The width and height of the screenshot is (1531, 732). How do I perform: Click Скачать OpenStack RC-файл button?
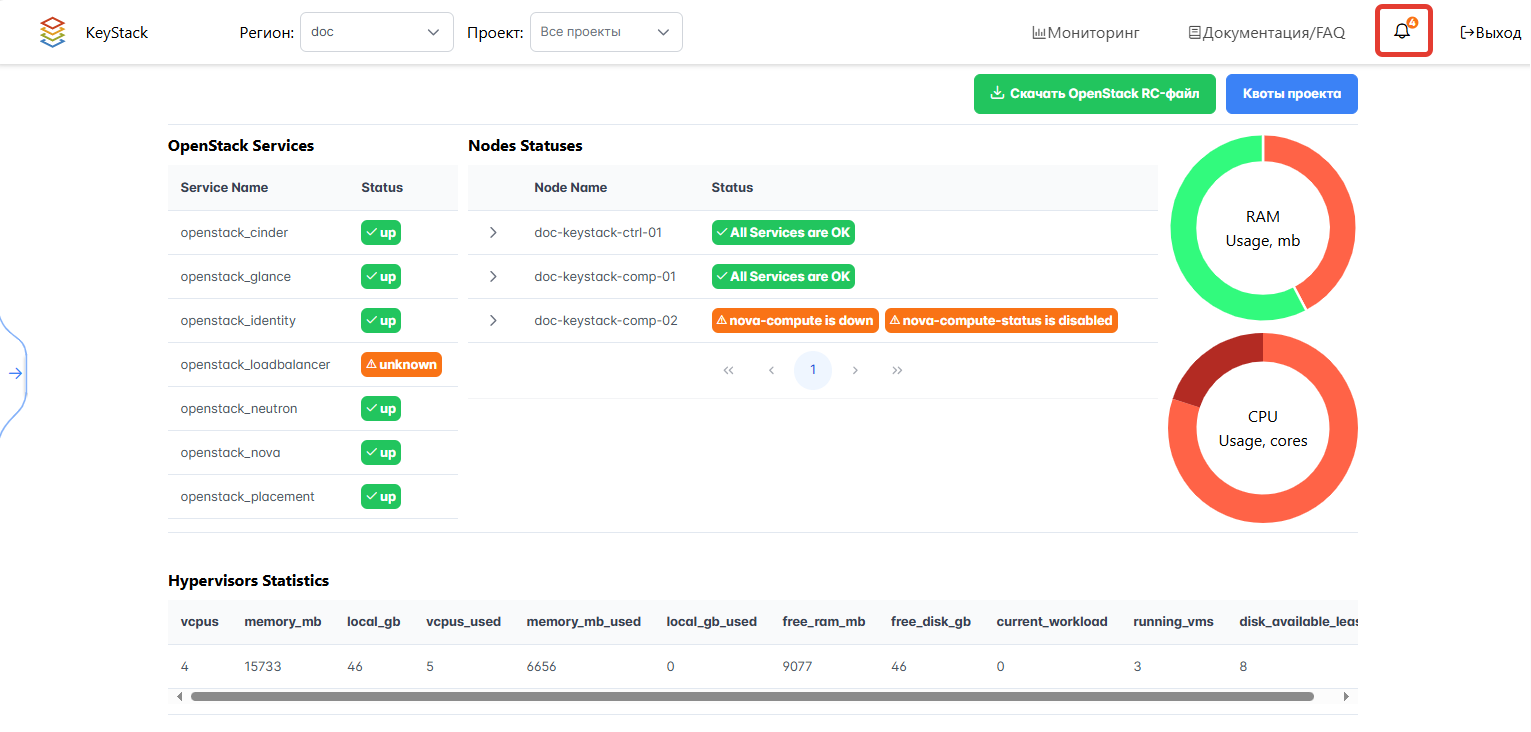(x=1094, y=94)
